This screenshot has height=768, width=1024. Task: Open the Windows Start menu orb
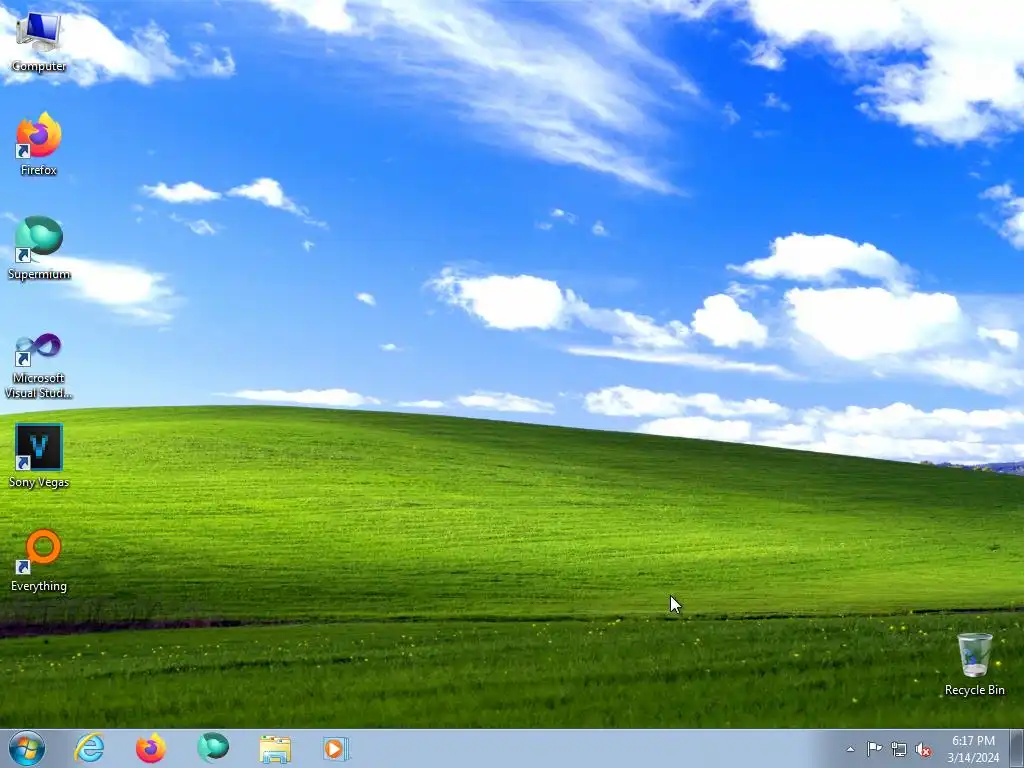coord(27,748)
